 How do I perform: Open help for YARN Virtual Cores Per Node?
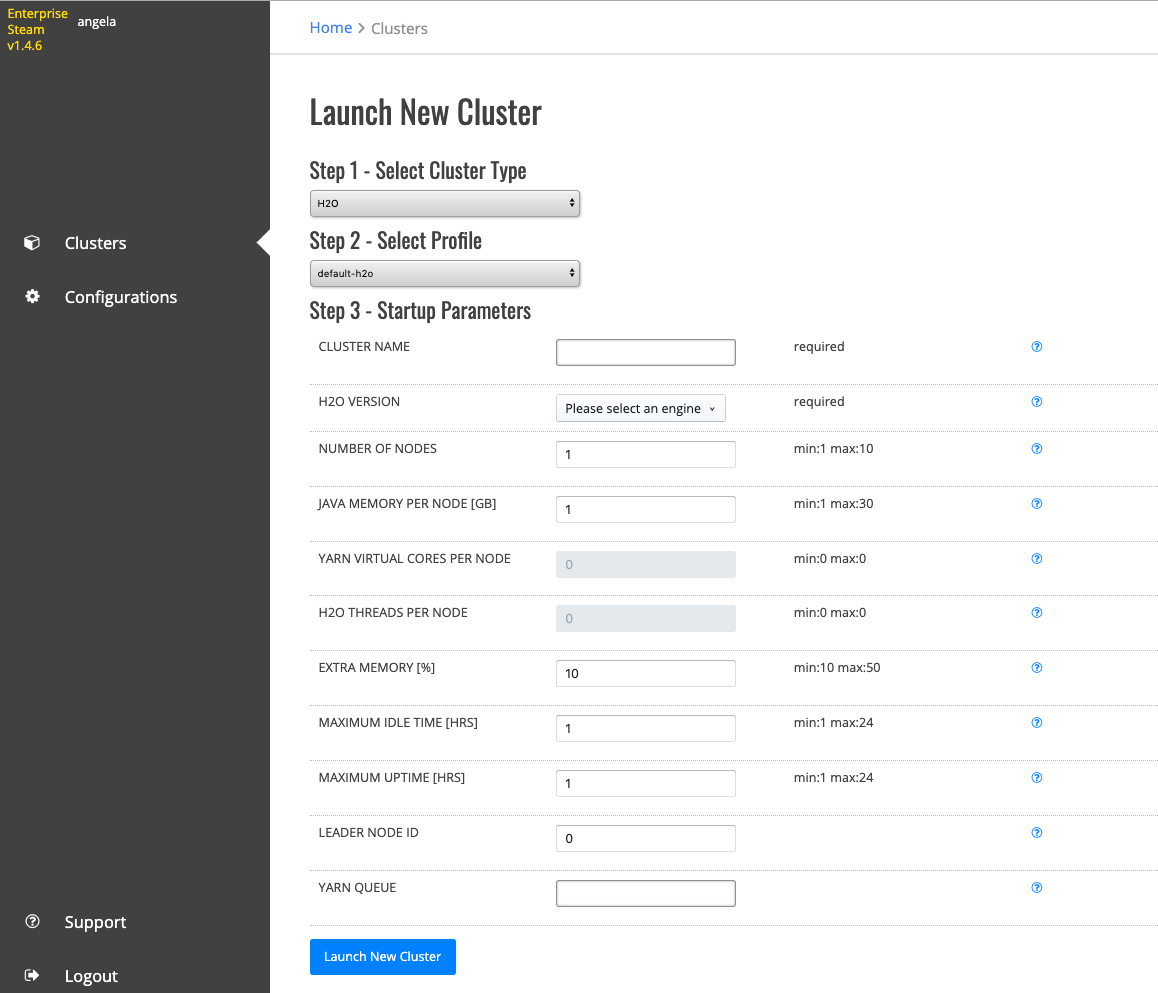click(1037, 559)
